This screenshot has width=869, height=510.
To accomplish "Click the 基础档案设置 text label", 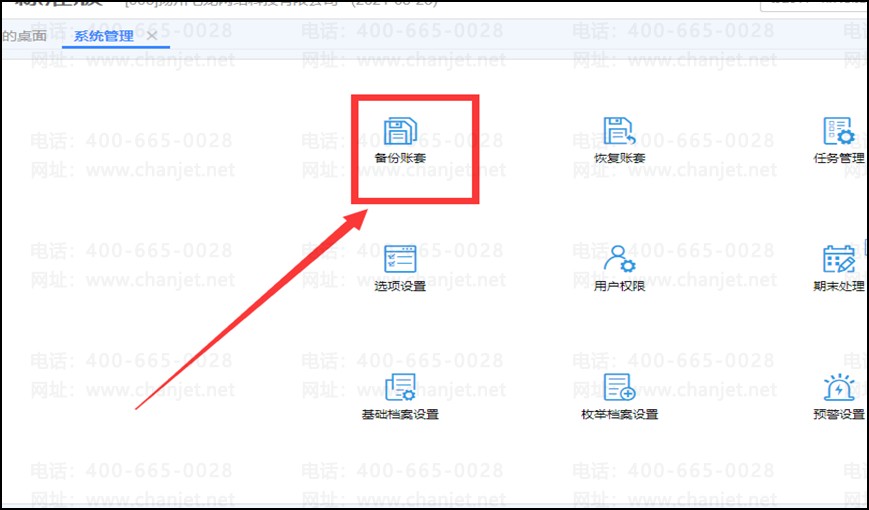I will [x=400, y=414].
